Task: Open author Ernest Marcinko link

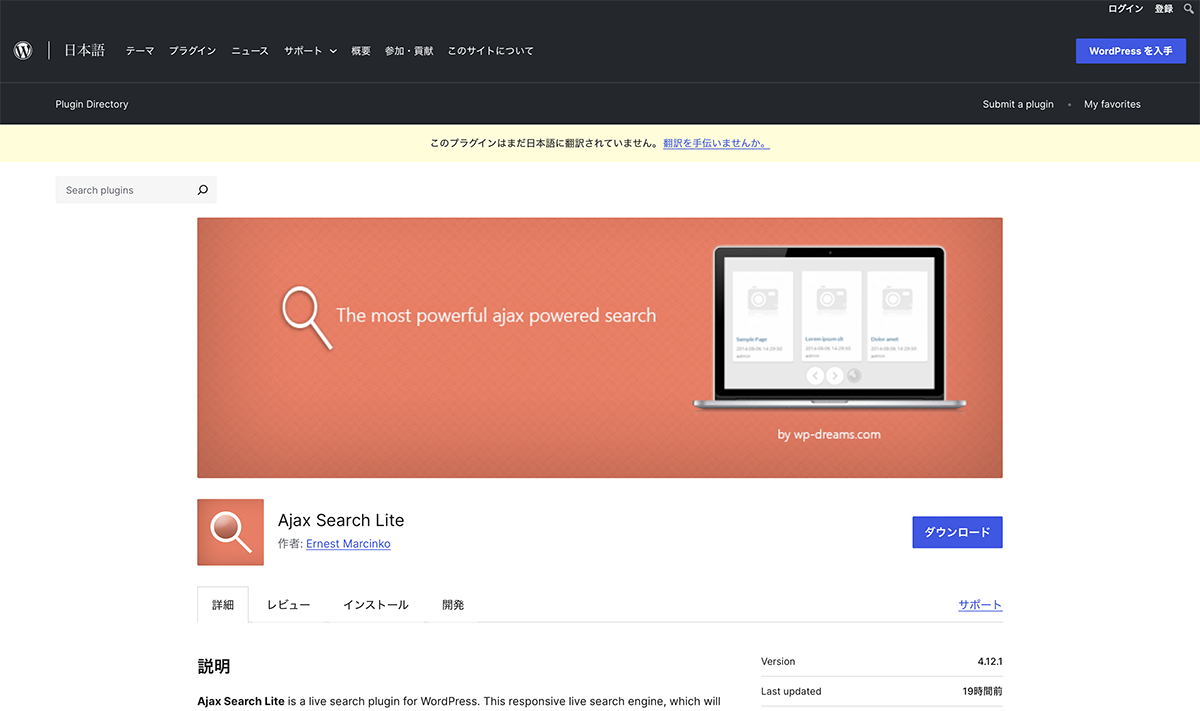Action: point(348,544)
